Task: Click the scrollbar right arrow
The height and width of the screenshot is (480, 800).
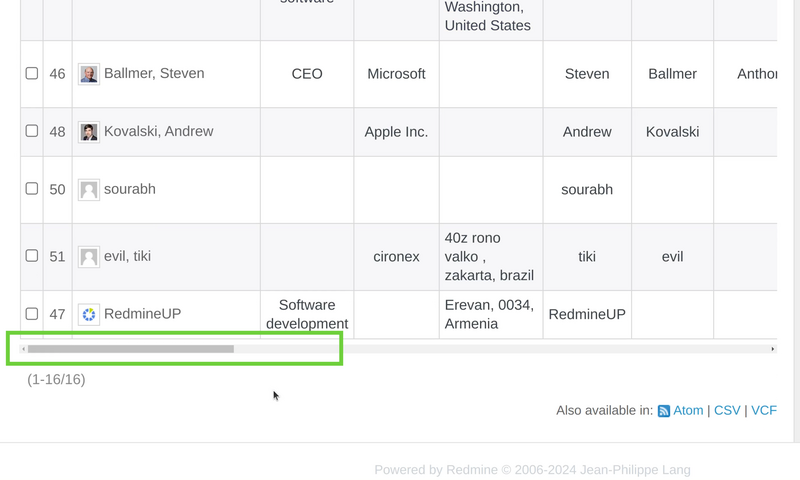Action: (773, 349)
